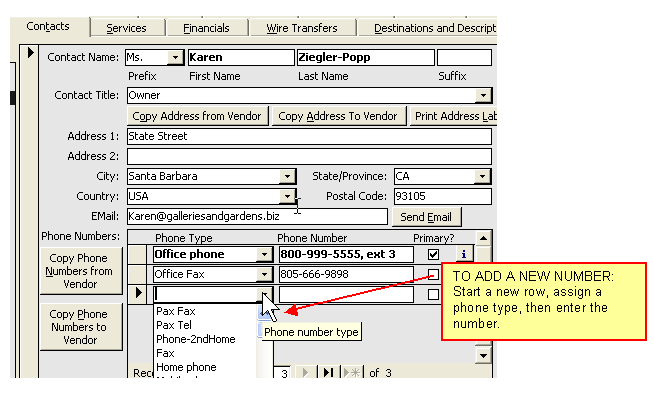Click the empty Address 2 field

[x=309, y=156]
